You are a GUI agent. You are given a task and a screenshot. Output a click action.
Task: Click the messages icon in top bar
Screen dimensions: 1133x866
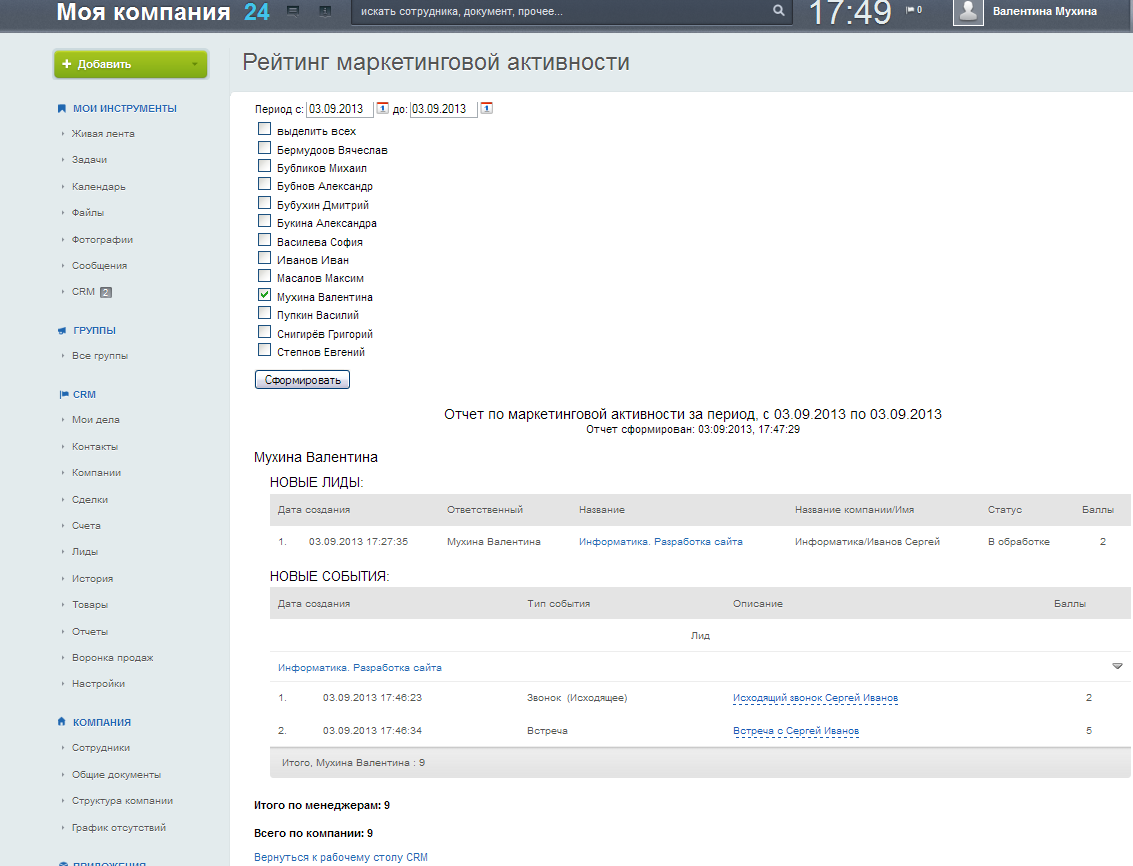click(293, 11)
